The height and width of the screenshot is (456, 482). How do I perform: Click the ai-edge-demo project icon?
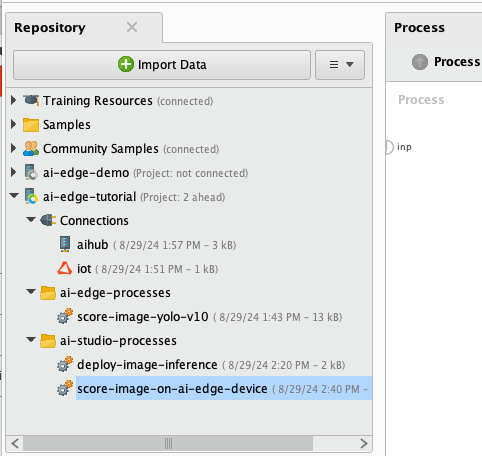[31, 172]
